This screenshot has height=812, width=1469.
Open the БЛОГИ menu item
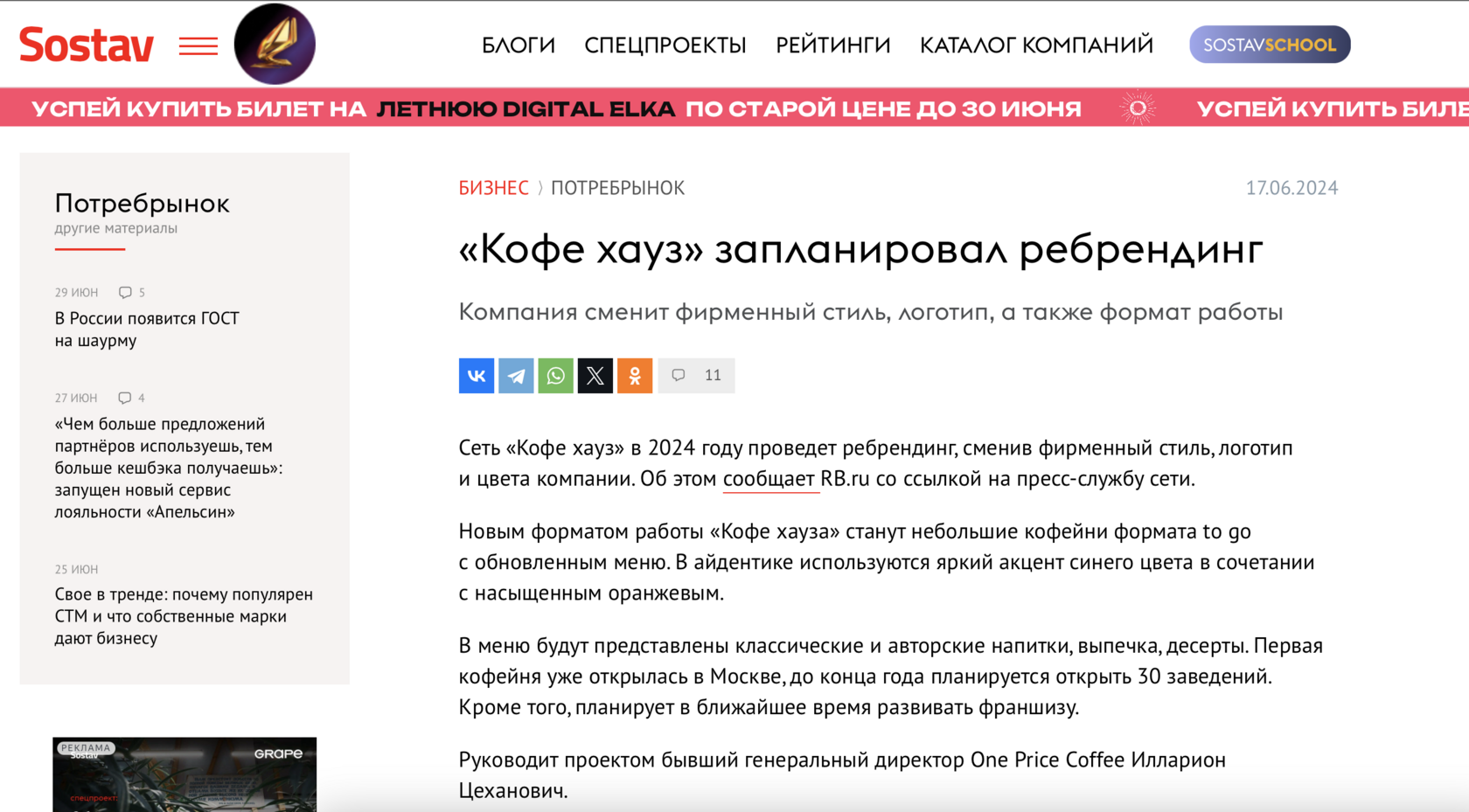pos(519,45)
